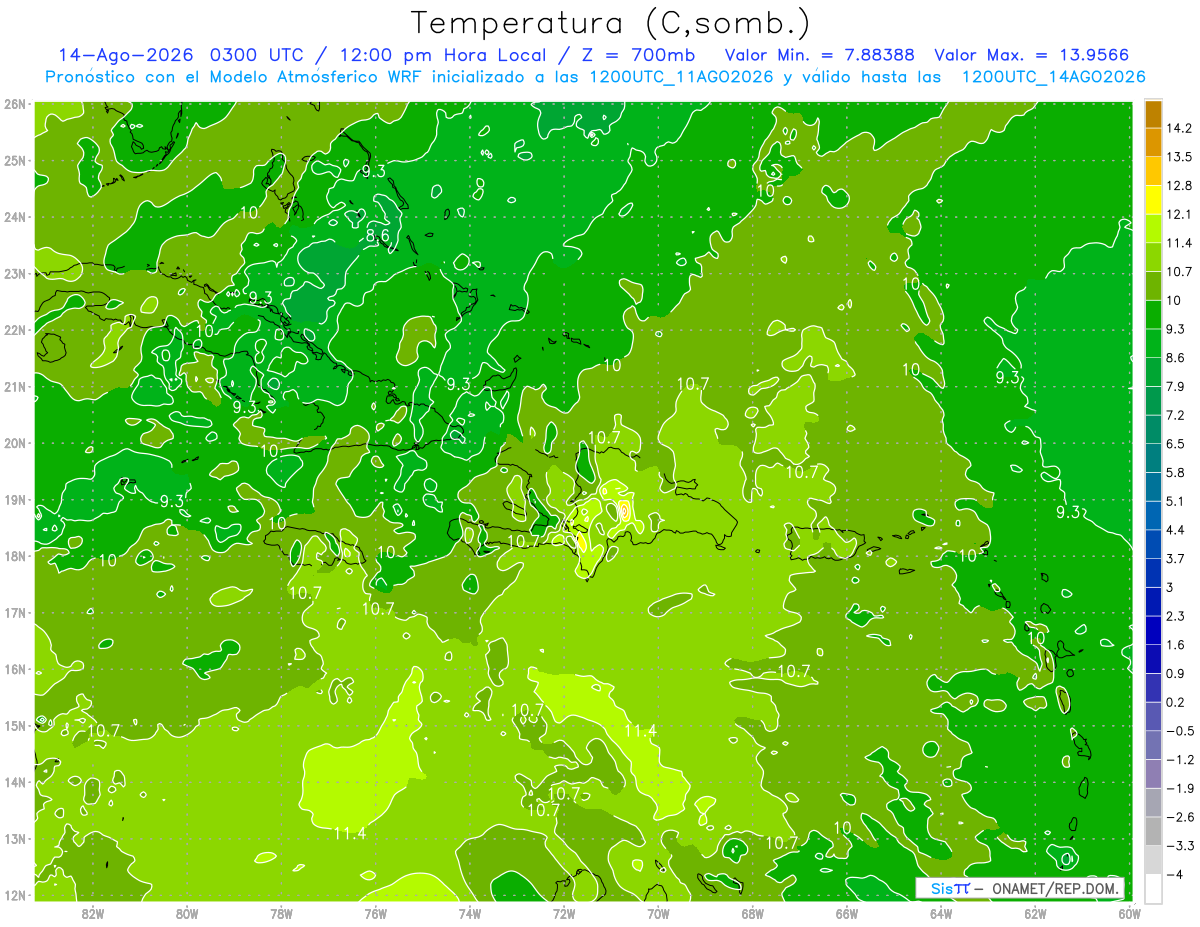This screenshot has width=1200, height=927.
Task: Pick the yellow colorbar swatch between 12.1 and 12.8
Action: point(1153,200)
